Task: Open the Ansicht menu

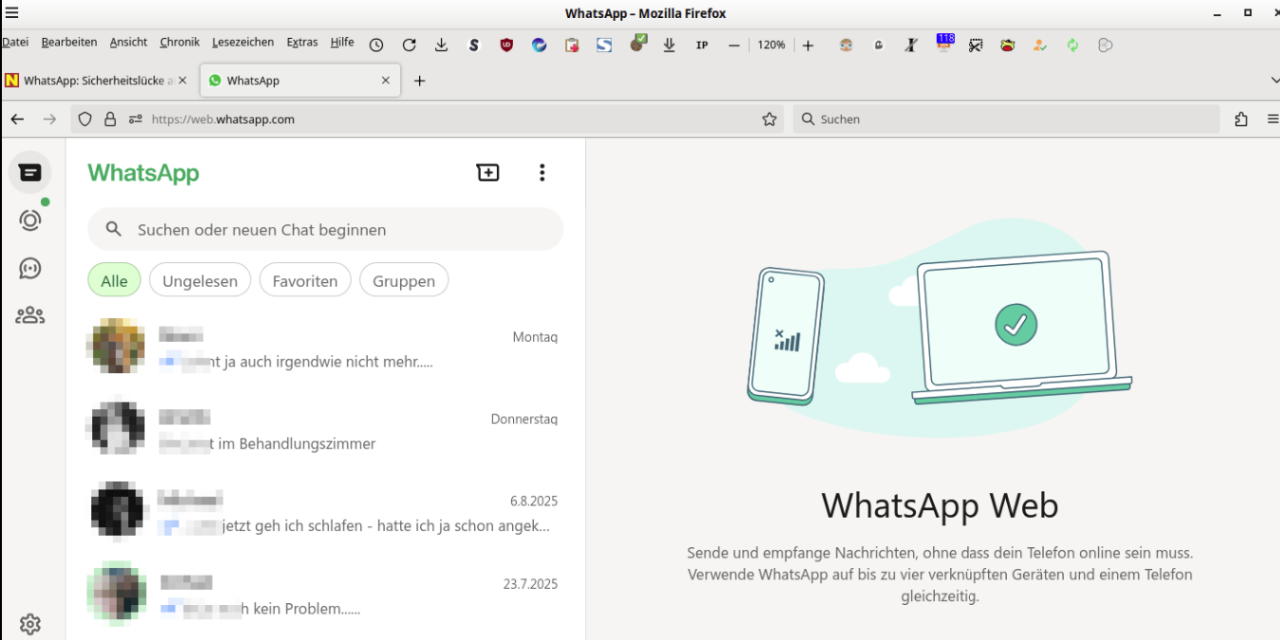Action: (x=128, y=42)
